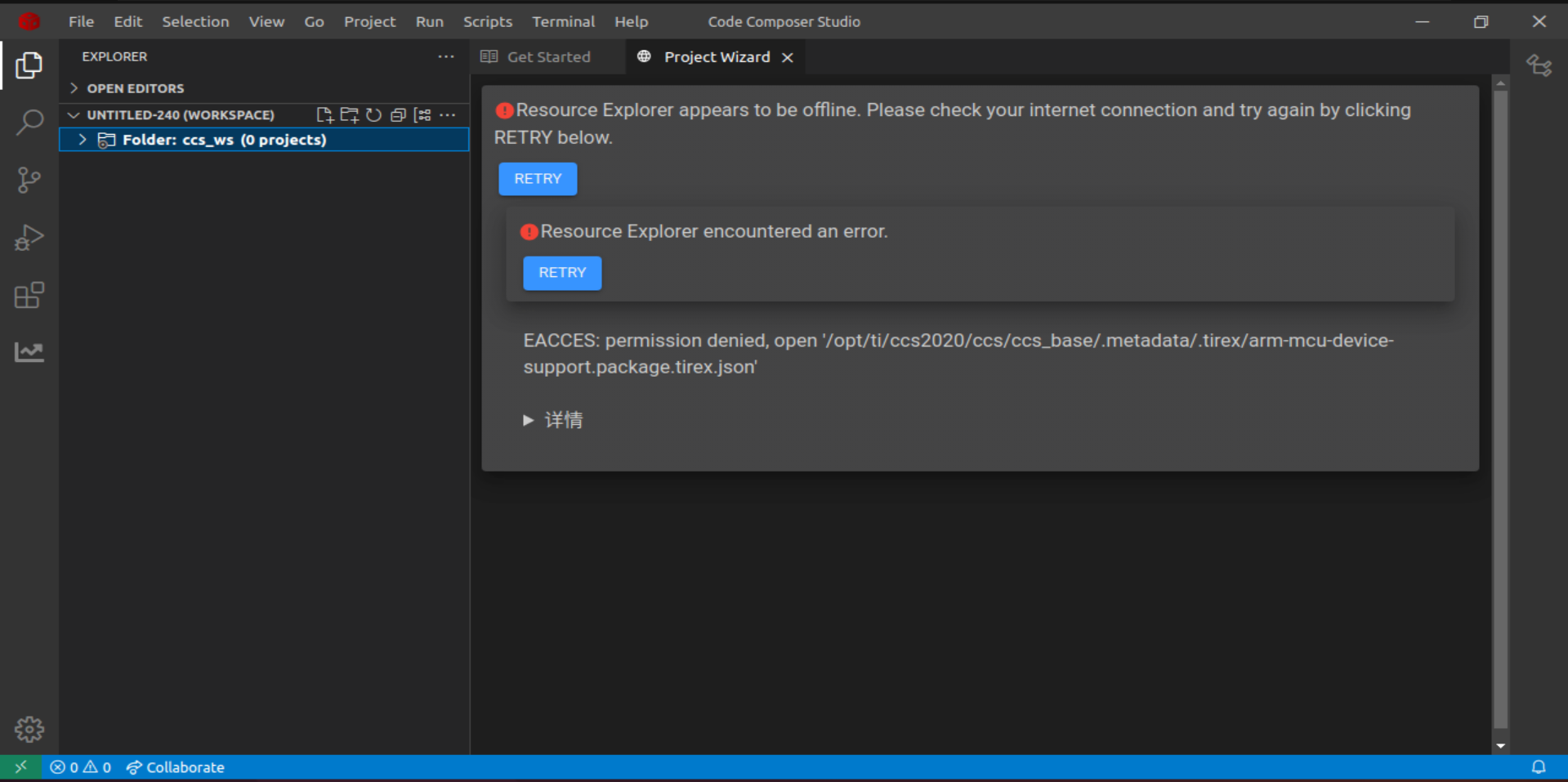Open the Run and Debug view
1568x782 pixels.
coord(29,238)
